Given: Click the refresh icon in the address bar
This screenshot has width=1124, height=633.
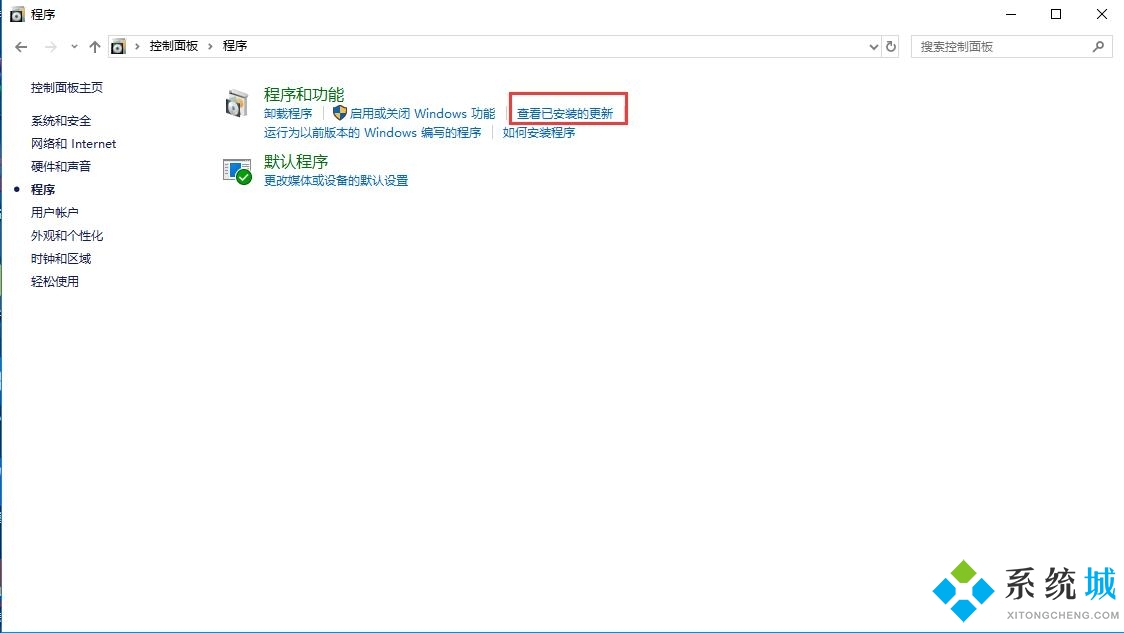Looking at the screenshot, I should tap(890, 46).
